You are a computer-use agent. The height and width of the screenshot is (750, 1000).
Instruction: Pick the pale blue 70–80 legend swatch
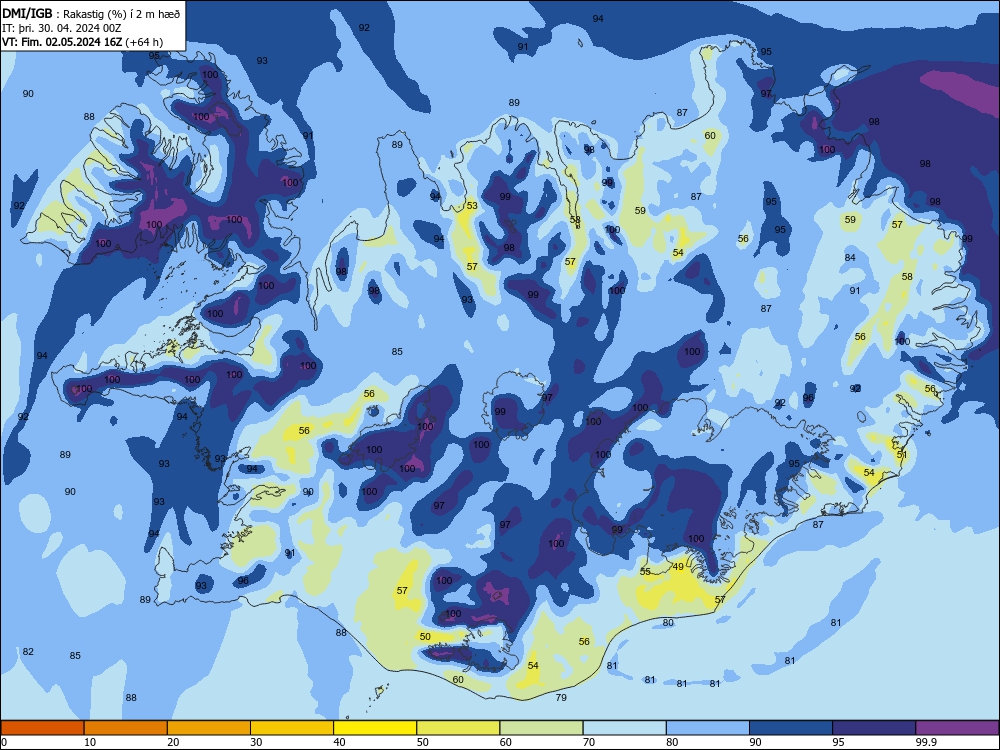coord(624,728)
